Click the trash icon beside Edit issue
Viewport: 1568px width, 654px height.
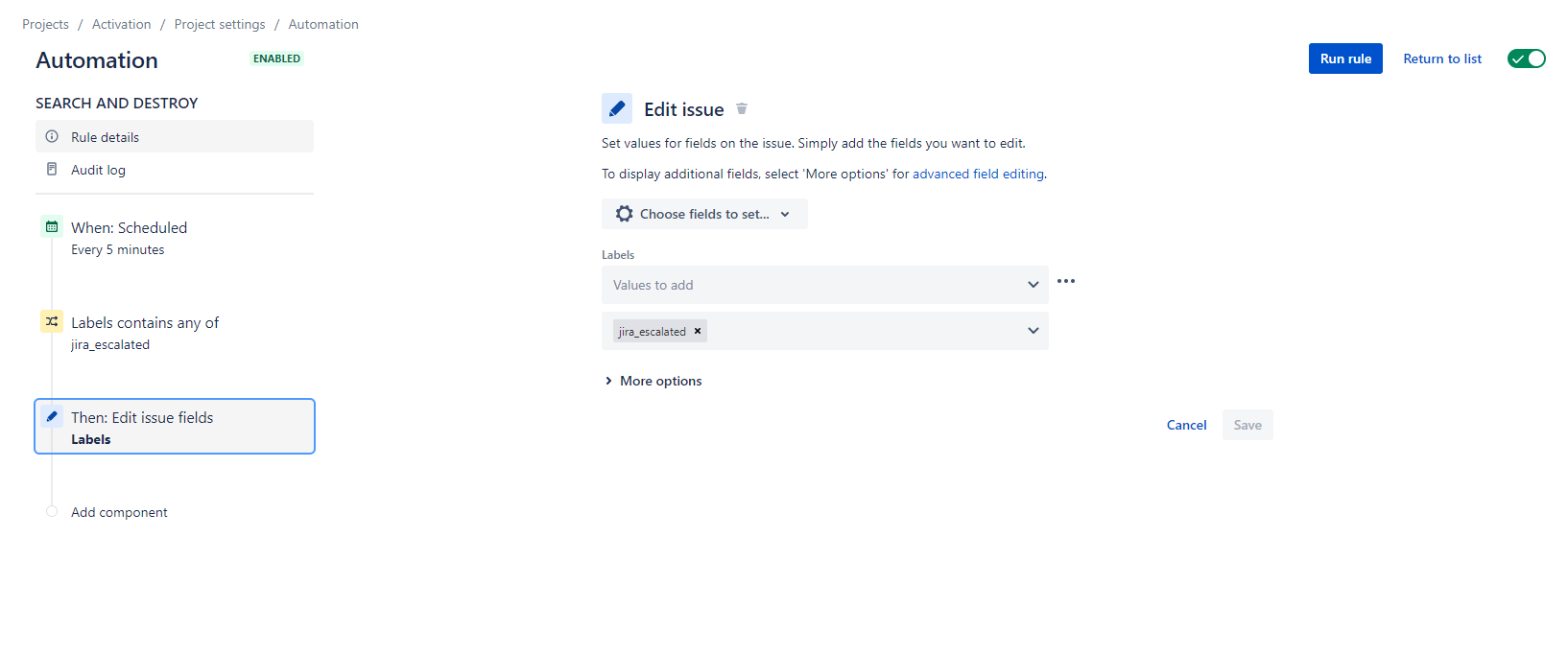pos(742,108)
